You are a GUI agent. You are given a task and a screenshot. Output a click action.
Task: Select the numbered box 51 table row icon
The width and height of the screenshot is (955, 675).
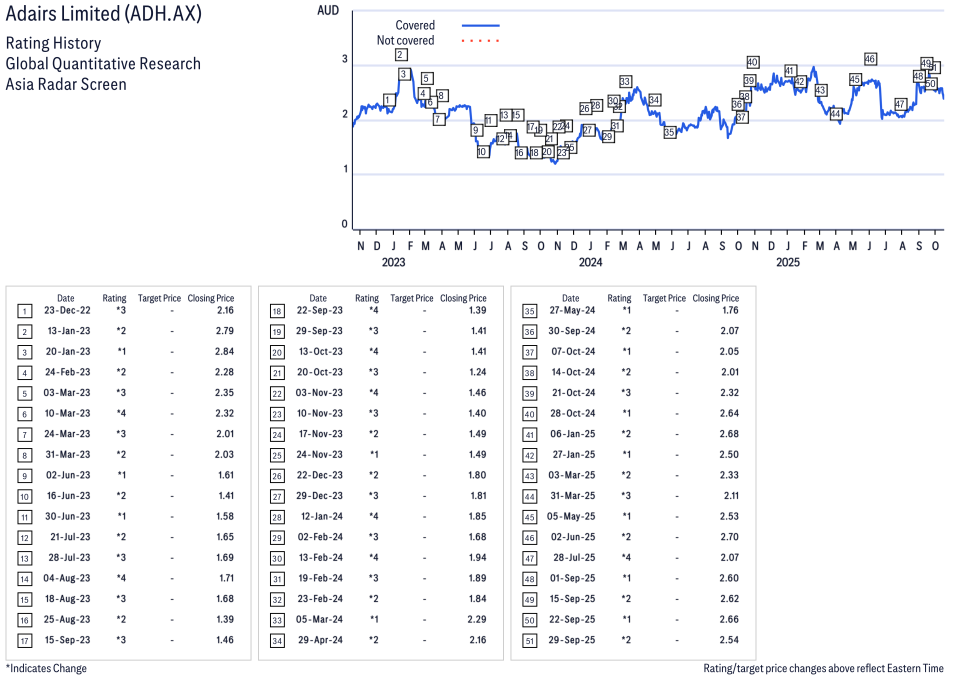(x=528, y=639)
